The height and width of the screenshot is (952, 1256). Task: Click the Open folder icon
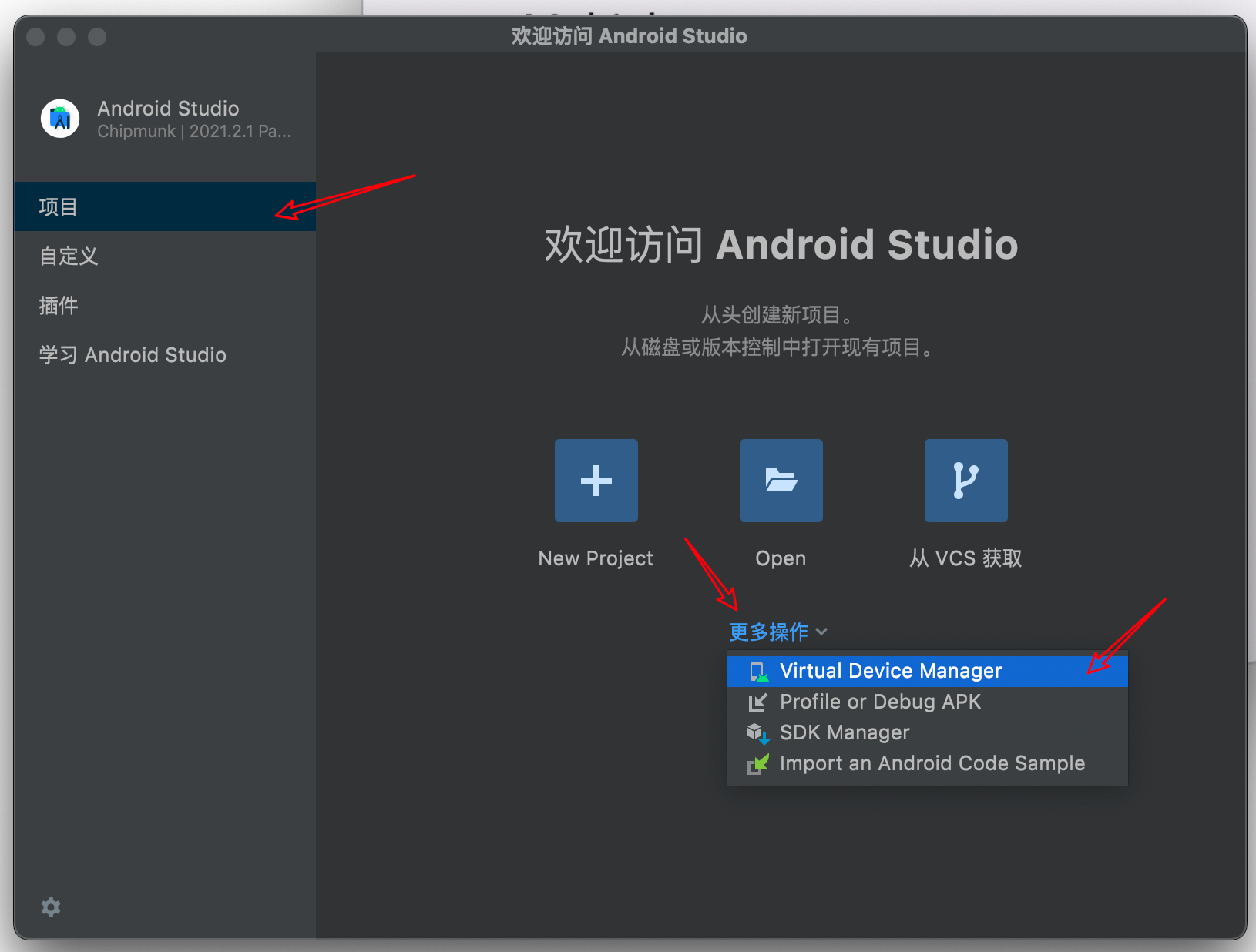pyautogui.click(x=781, y=481)
